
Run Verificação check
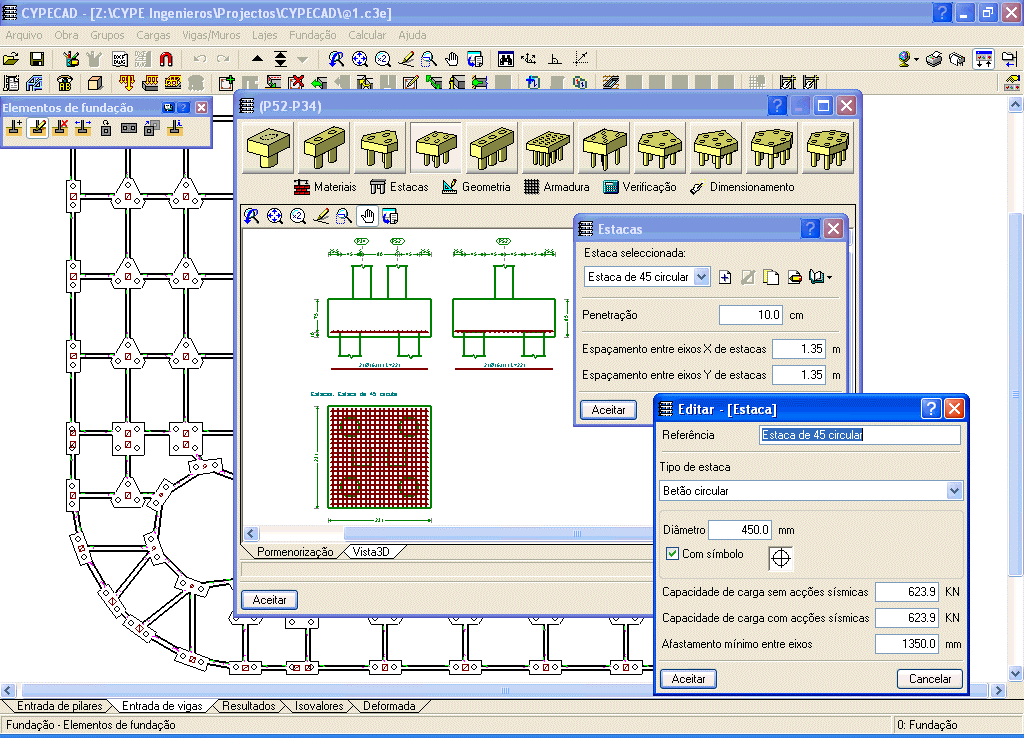click(x=639, y=187)
